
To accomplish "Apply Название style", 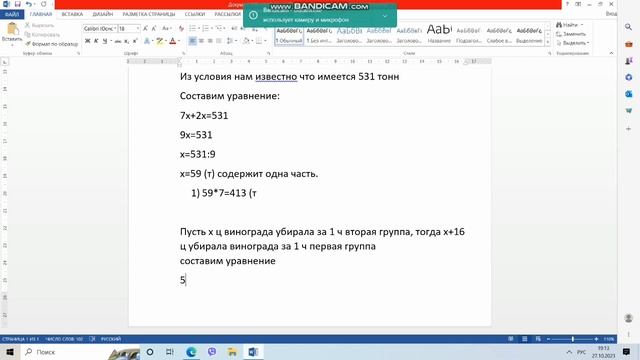I will pyautogui.click(x=439, y=34).
